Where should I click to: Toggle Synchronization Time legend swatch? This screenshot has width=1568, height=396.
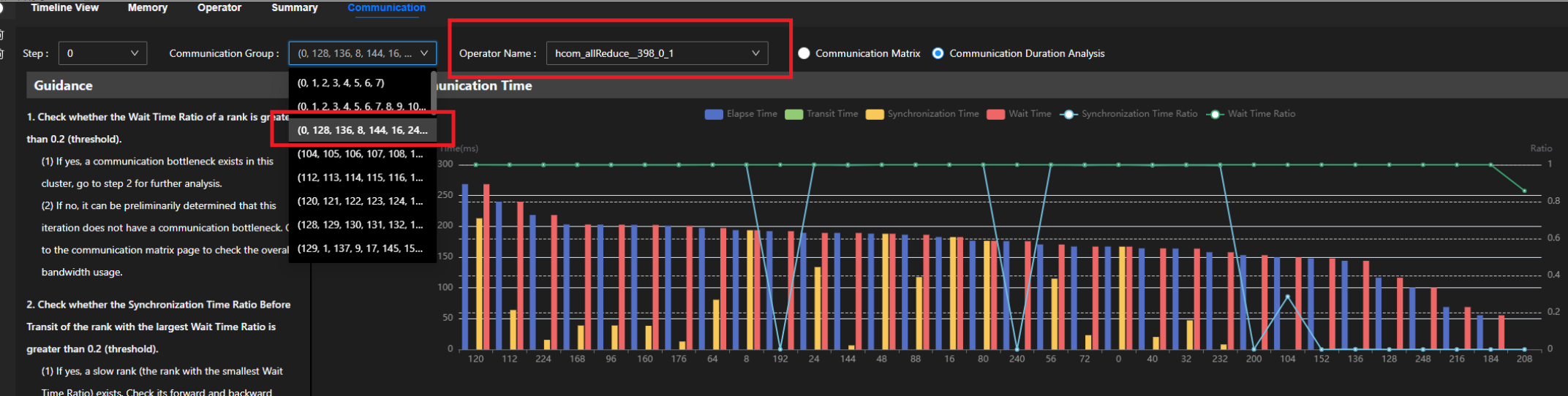875,114
